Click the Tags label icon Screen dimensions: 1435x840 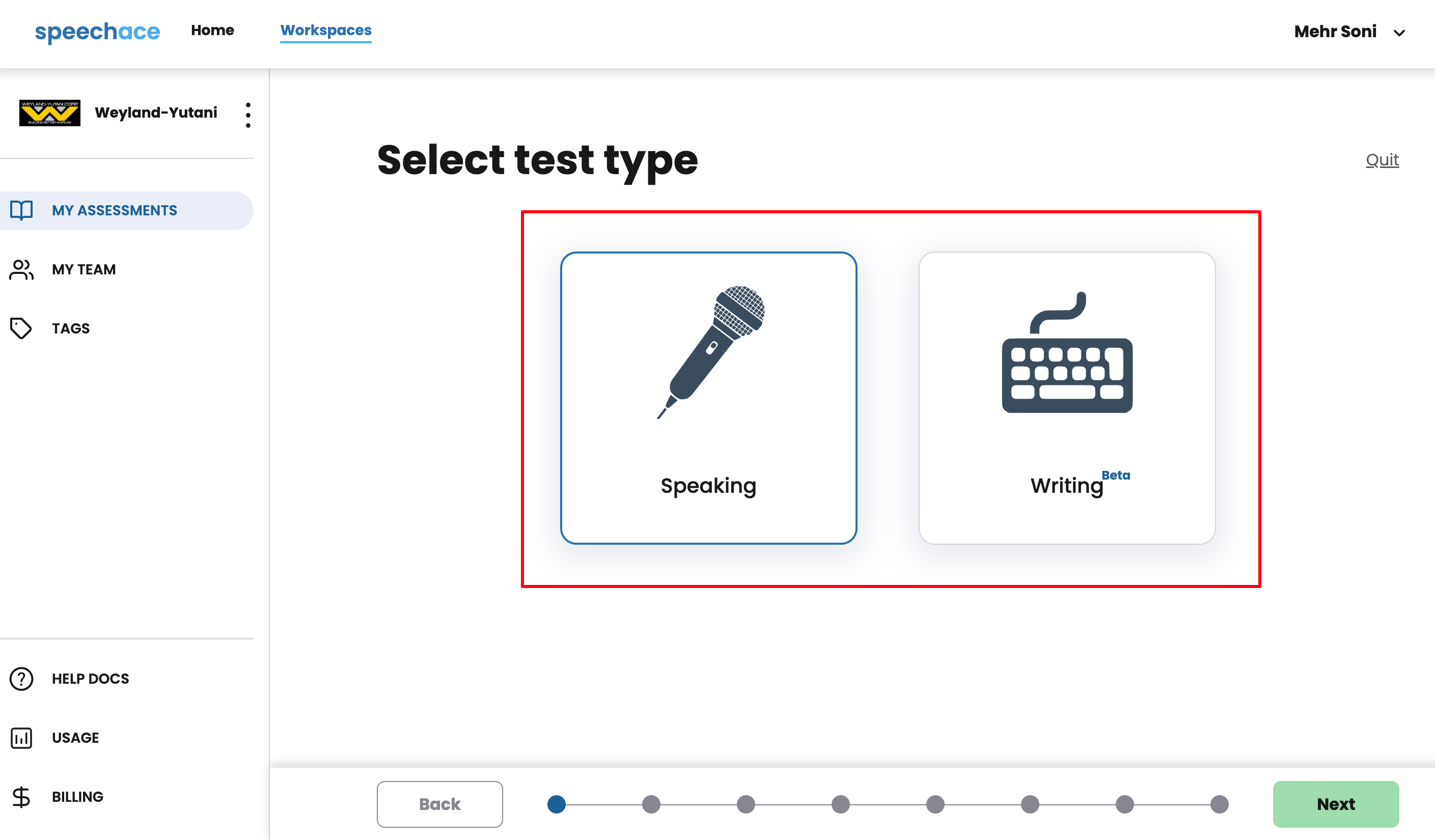tap(21, 328)
